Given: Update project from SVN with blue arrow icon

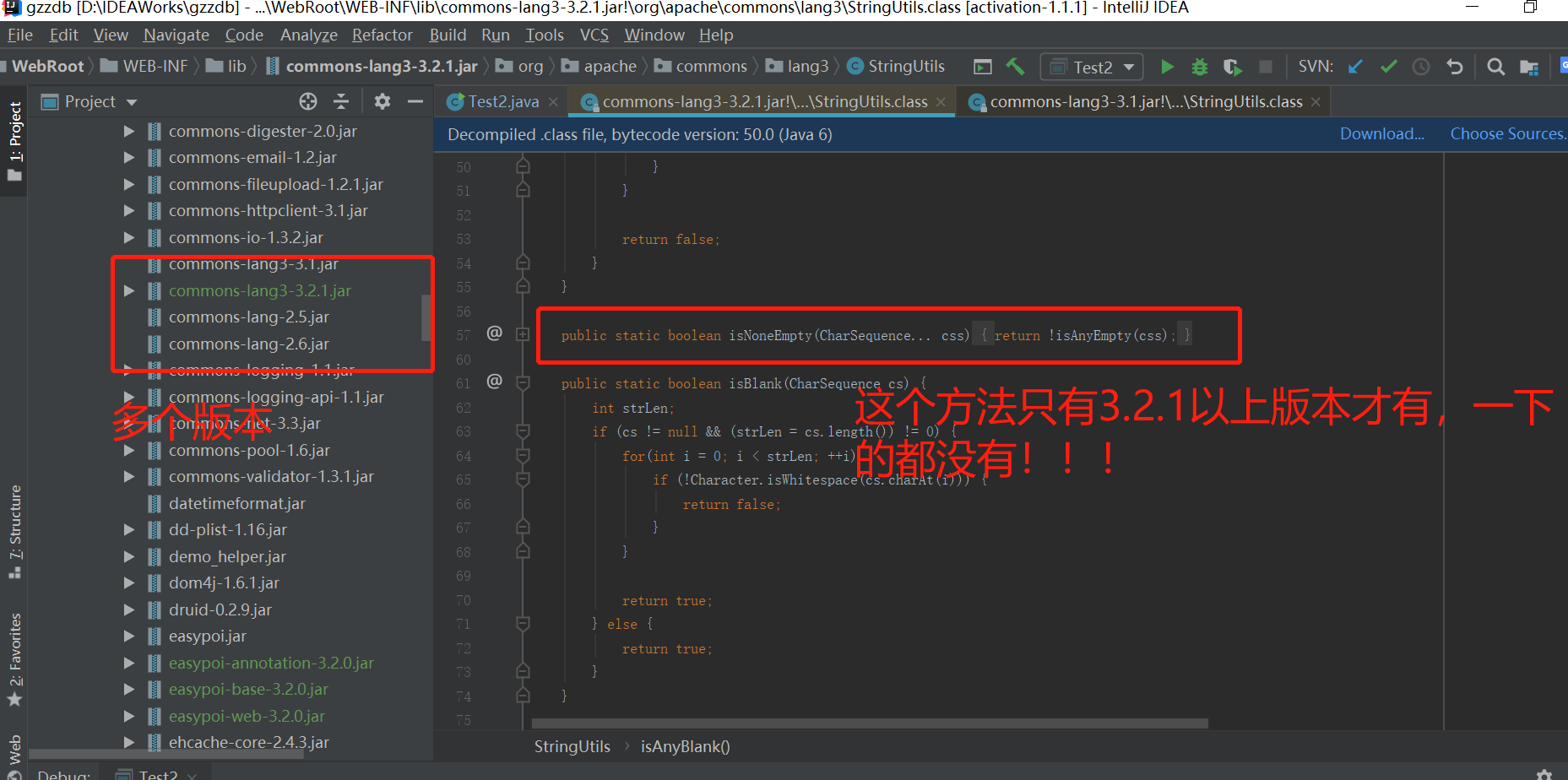Looking at the screenshot, I should coord(1354,66).
